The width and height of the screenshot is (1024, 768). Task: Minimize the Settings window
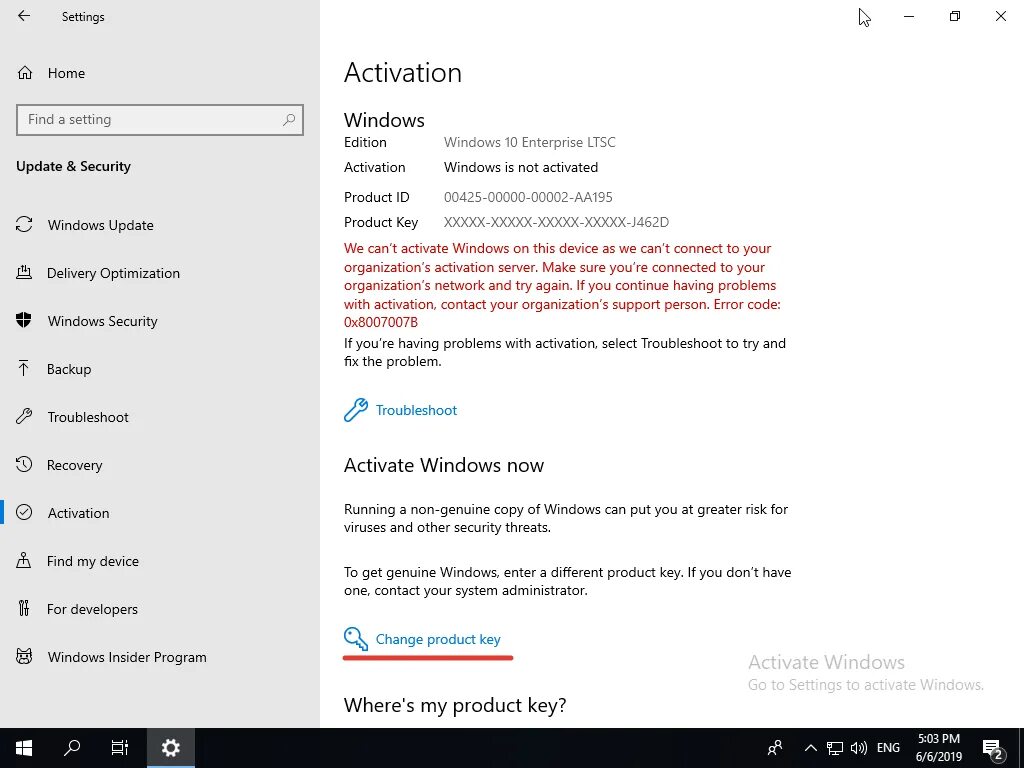[x=908, y=16]
